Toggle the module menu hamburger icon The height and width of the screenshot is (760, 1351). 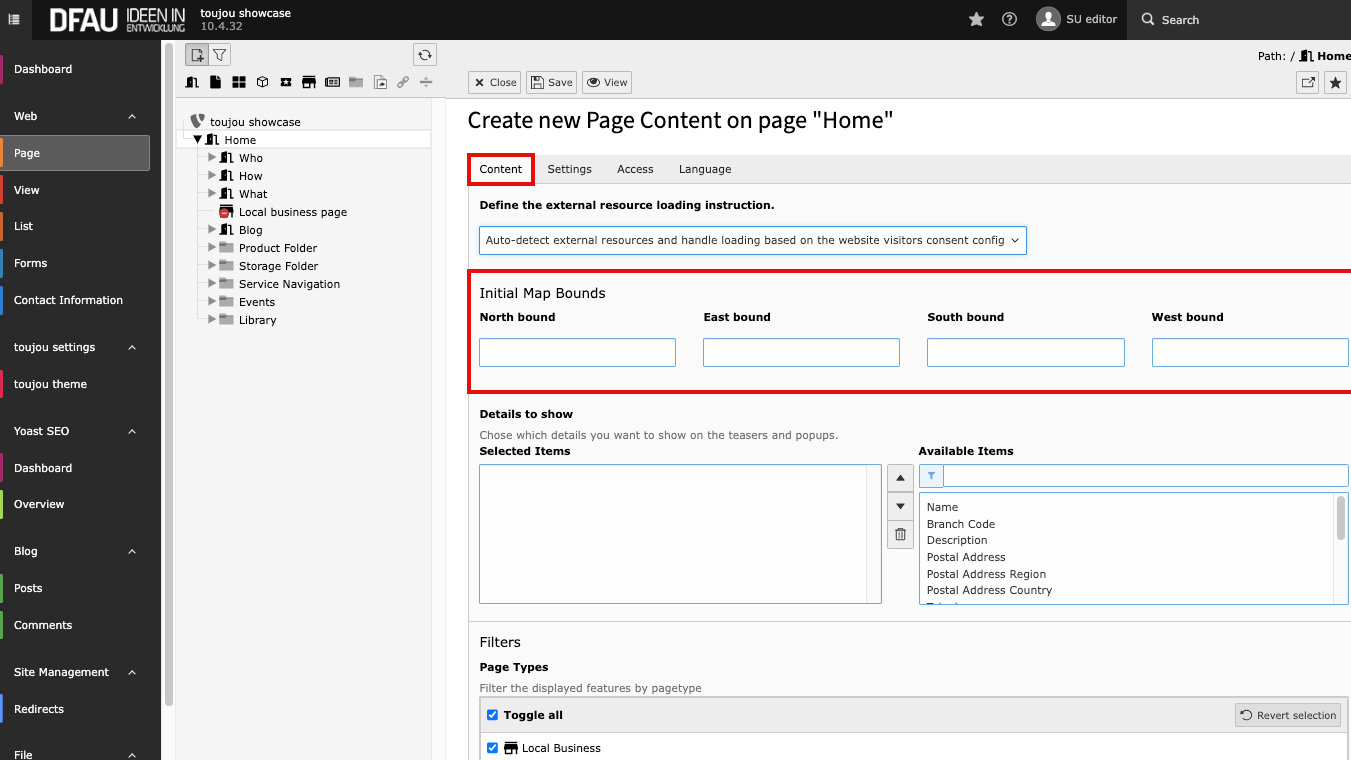tap(14, 19)
